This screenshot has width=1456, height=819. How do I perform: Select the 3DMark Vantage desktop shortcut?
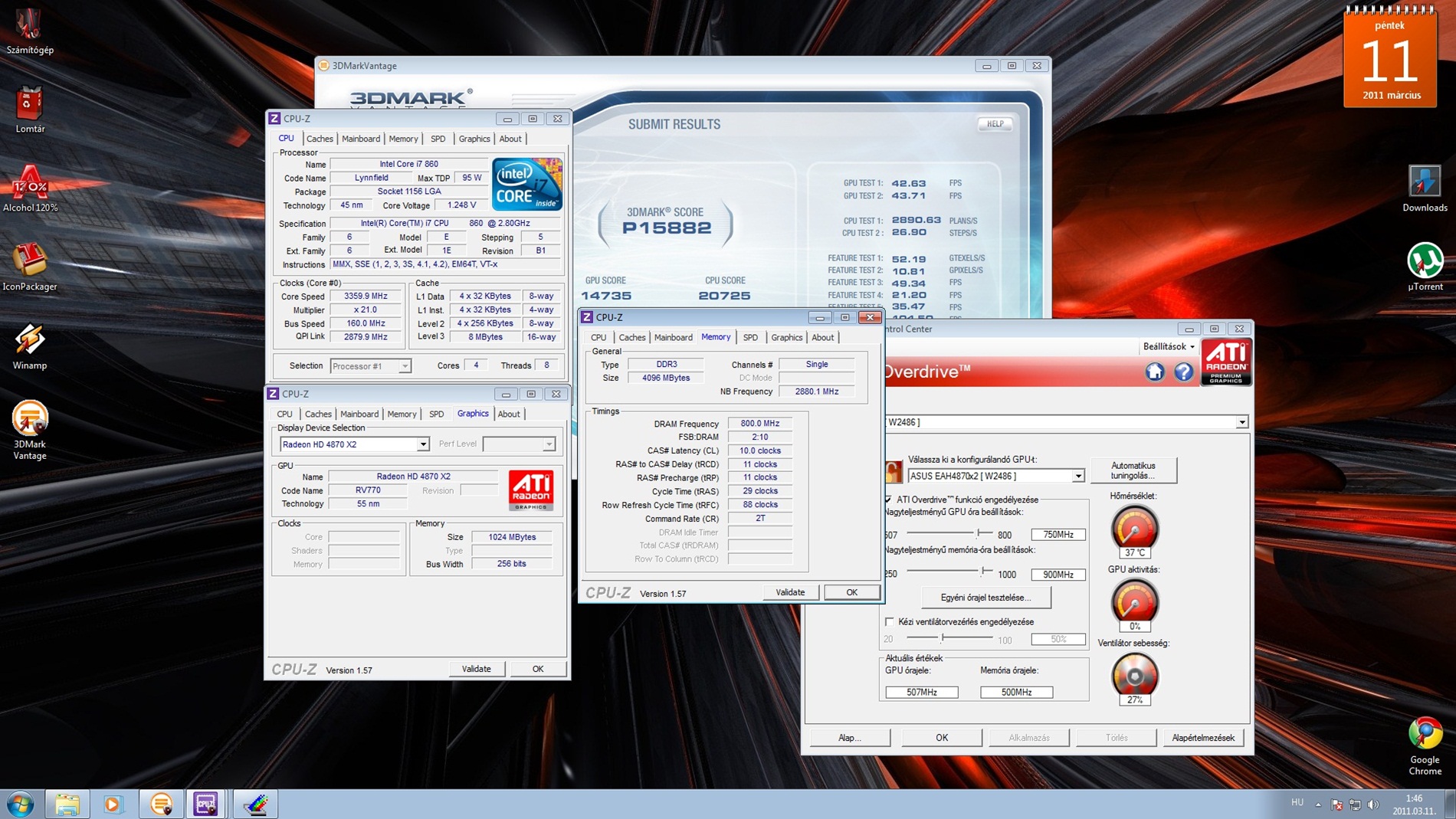30,431
